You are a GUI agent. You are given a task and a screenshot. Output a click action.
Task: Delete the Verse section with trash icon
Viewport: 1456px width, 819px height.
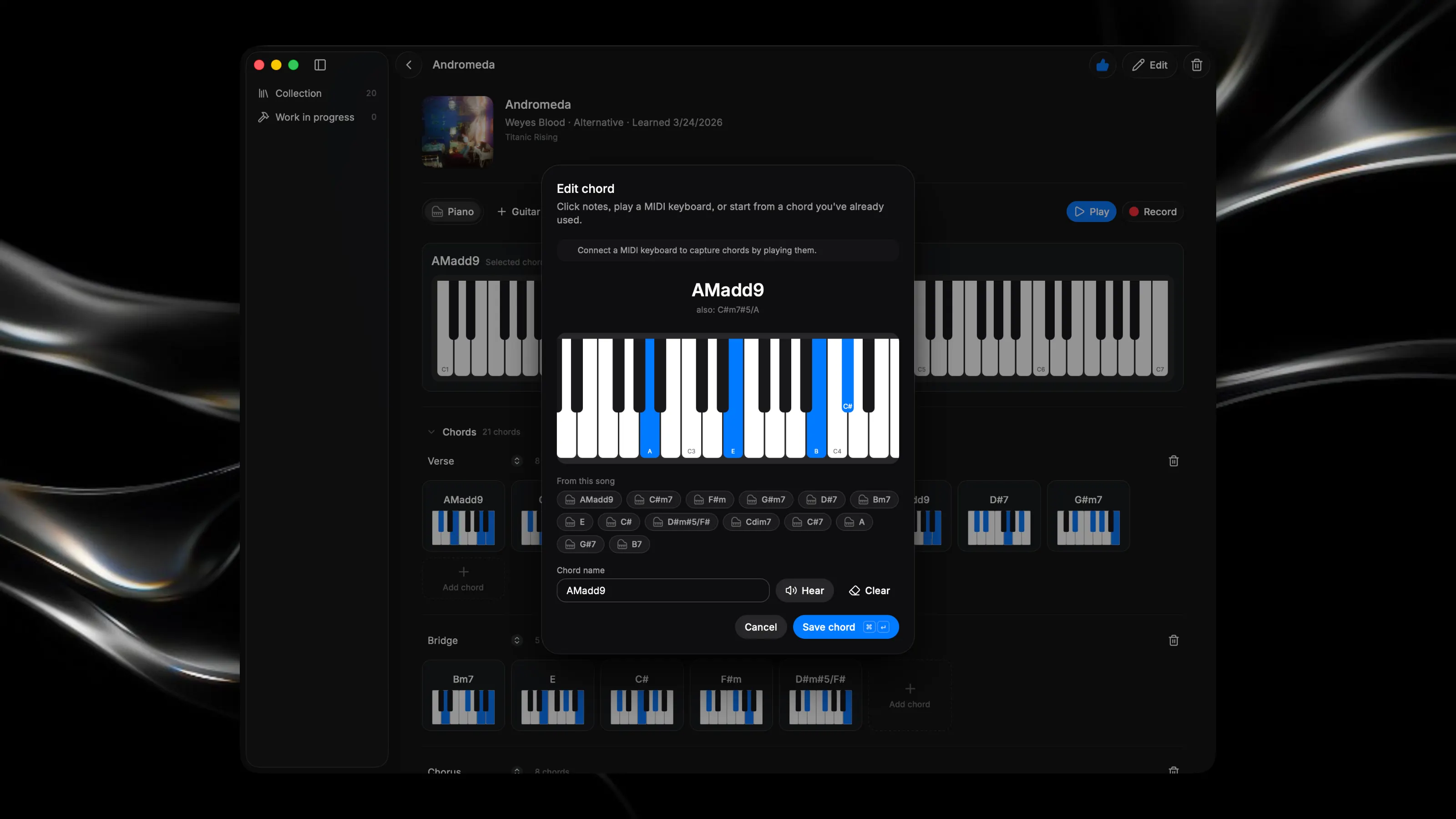click(x=1173, y=460)
